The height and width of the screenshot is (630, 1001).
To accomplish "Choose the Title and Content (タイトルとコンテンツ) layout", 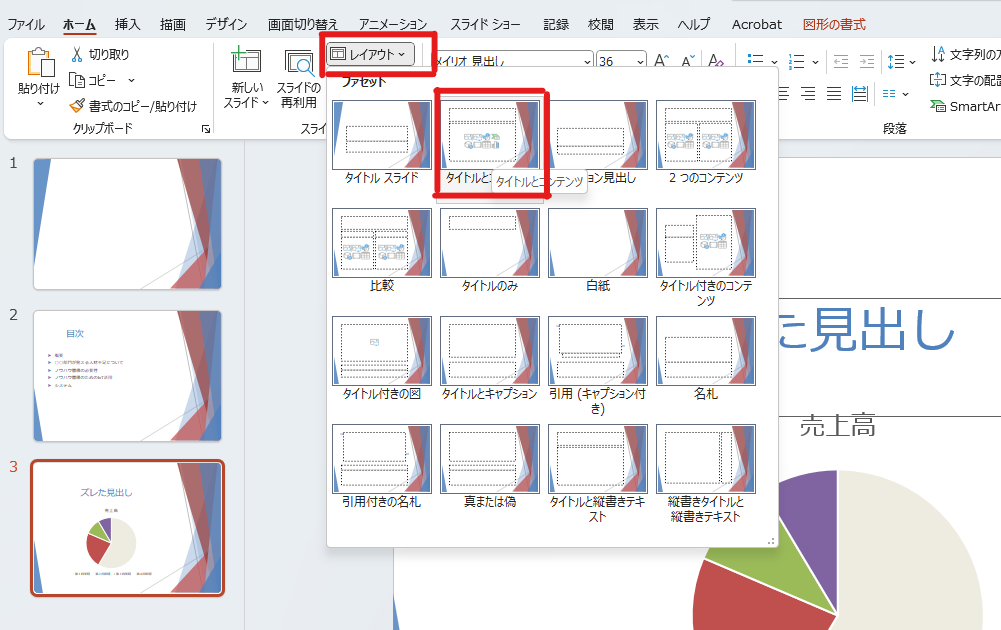I will pos(489,135).
